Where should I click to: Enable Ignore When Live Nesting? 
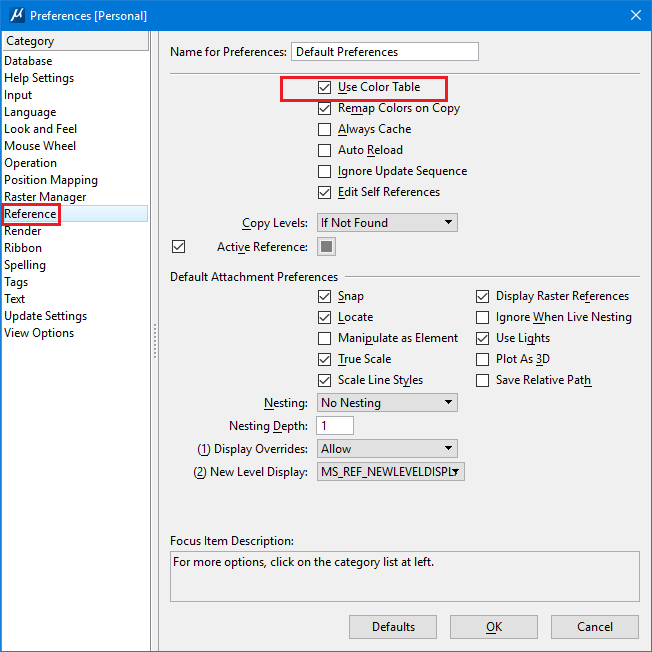482,317
